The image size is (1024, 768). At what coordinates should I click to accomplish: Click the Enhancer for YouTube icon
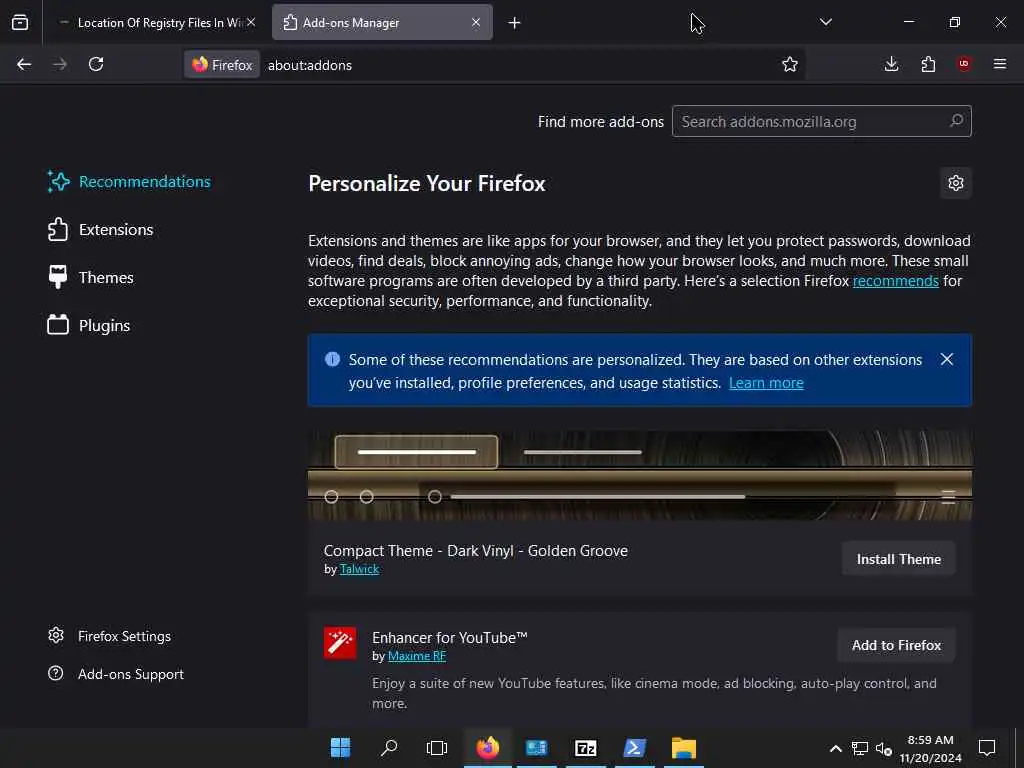click(340, 643)
